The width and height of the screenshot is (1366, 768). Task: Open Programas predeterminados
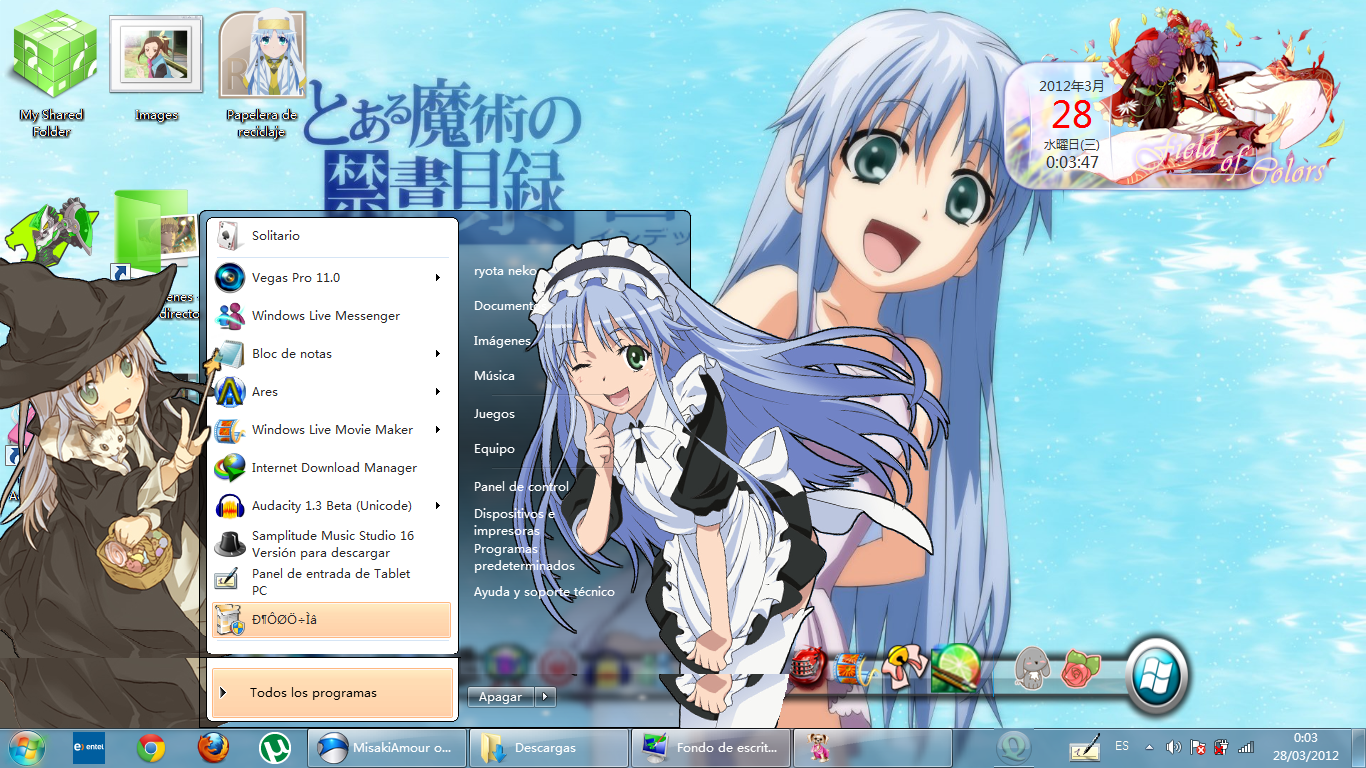(524, 557)
